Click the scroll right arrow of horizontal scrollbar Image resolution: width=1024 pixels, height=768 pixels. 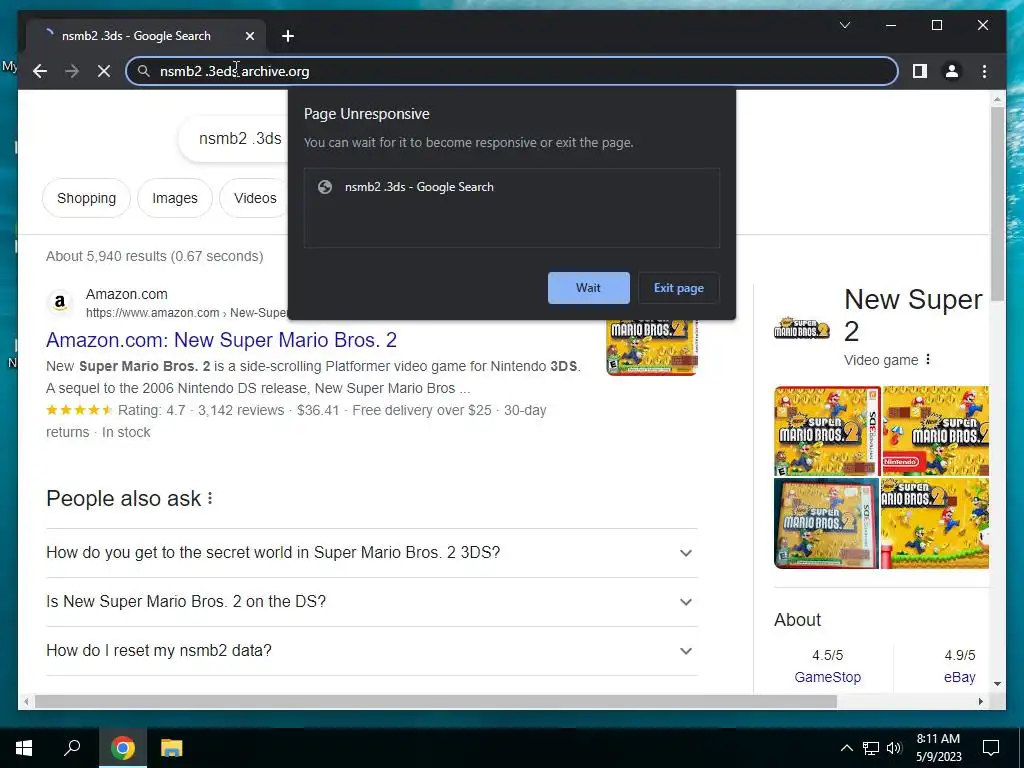point(981,701)
